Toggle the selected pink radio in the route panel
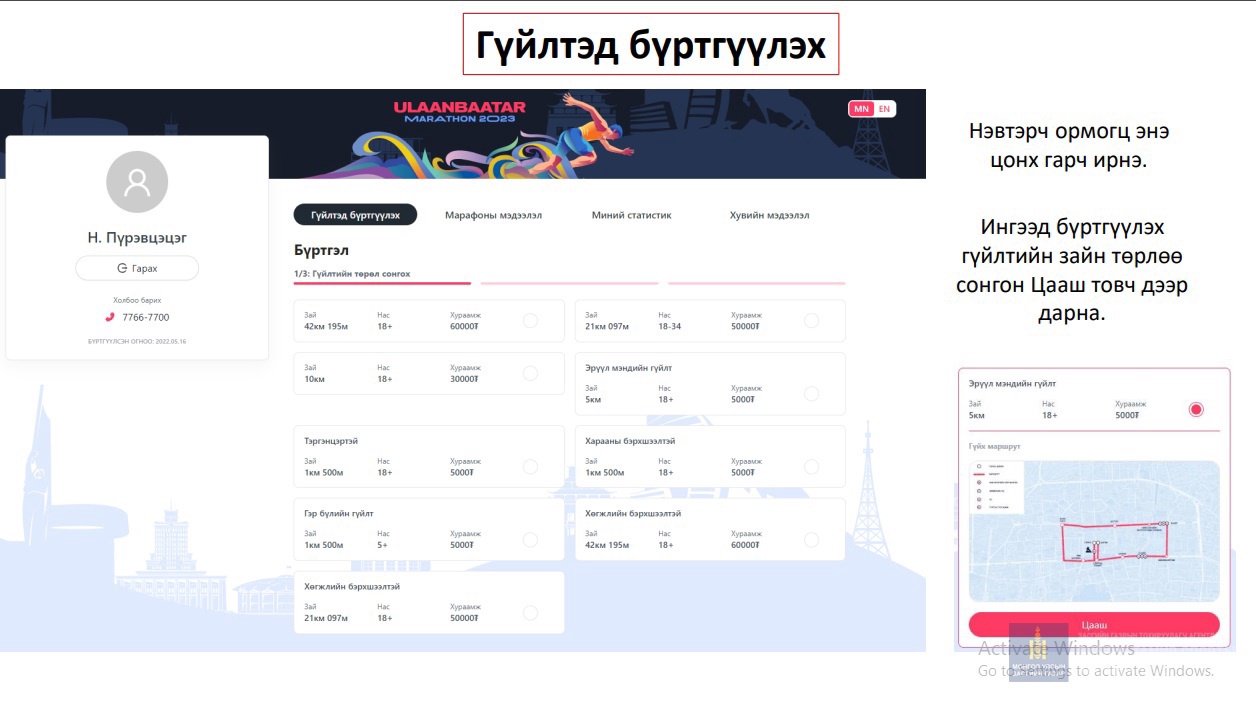The width and height of the screenshot is (1256, 707). point(1196,409)
